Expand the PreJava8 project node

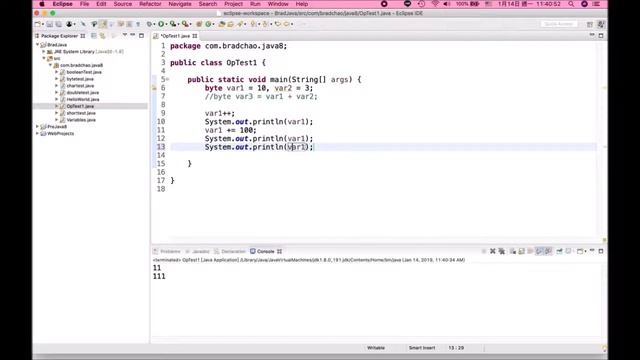click(x=38, y=127)
